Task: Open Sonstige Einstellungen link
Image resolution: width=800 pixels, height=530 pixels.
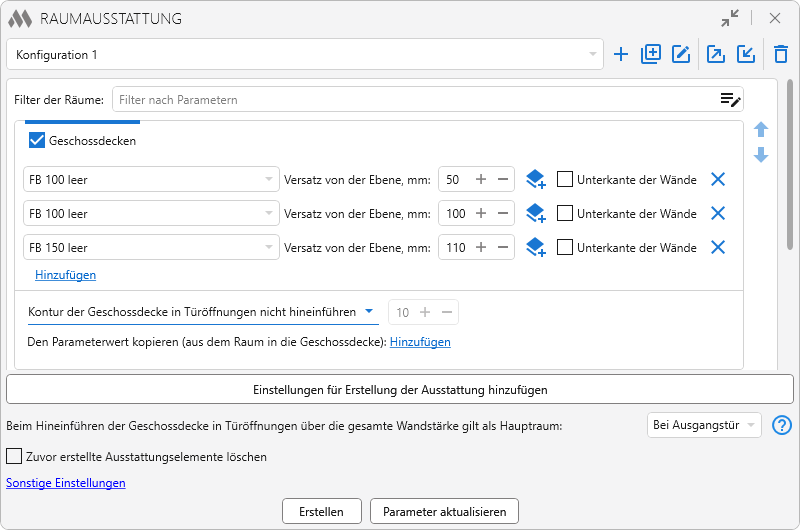Action: [x=66, y=483]
